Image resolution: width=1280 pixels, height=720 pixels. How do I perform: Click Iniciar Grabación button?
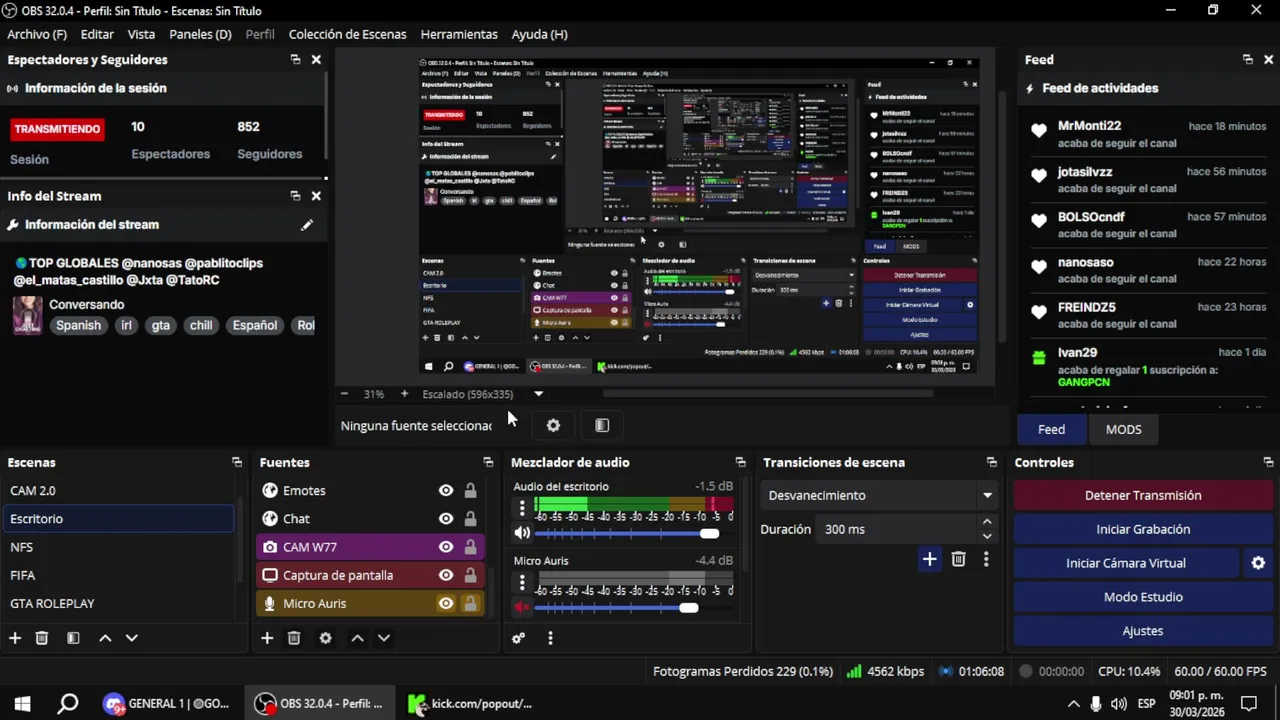tap(1143, 529)
